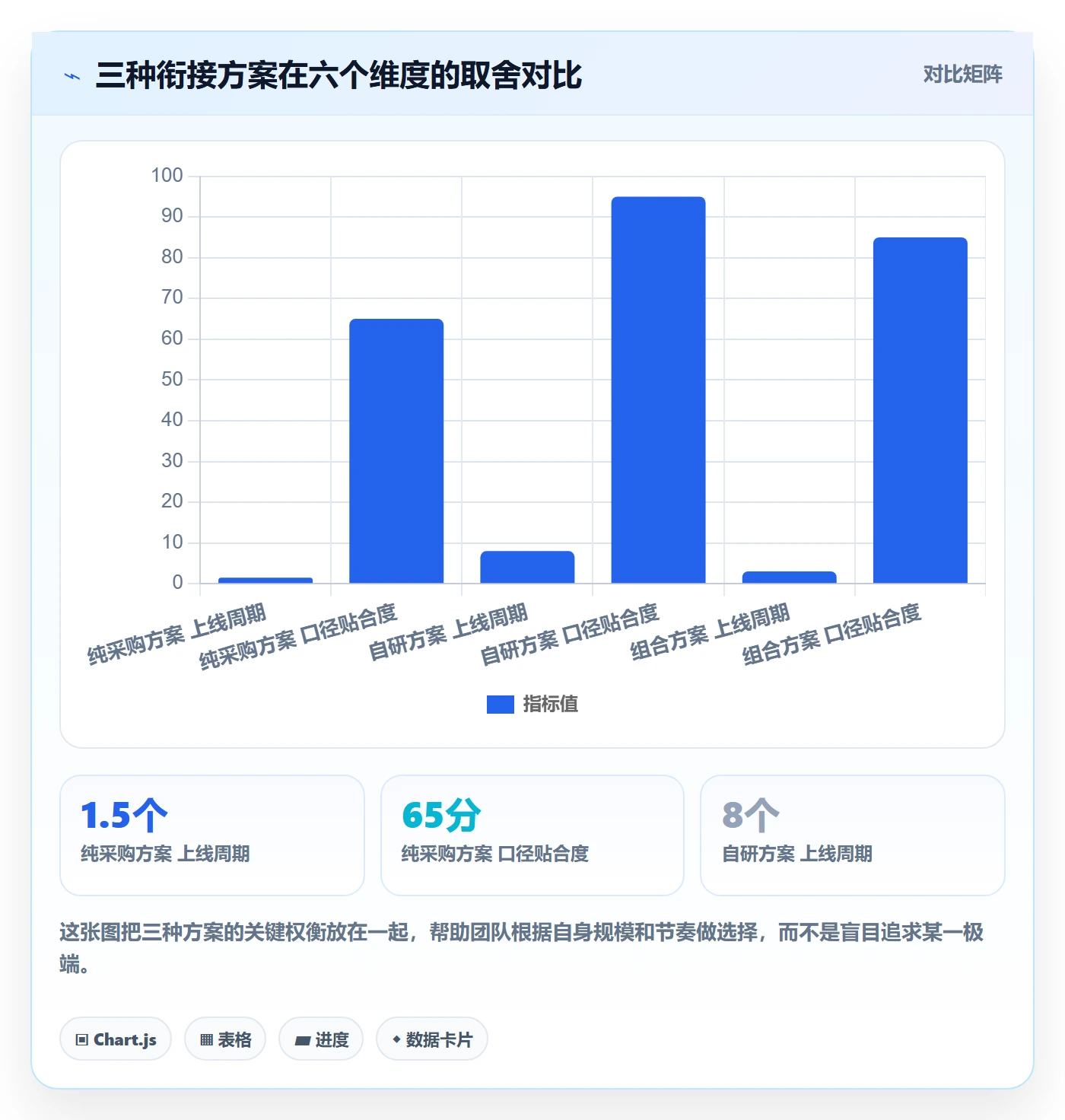Image resolution: width=1065 pixels, height=1120 pixels.
Task: Click the description paragraph starting 这张图把三种方案
Action: tap(522, 948)
